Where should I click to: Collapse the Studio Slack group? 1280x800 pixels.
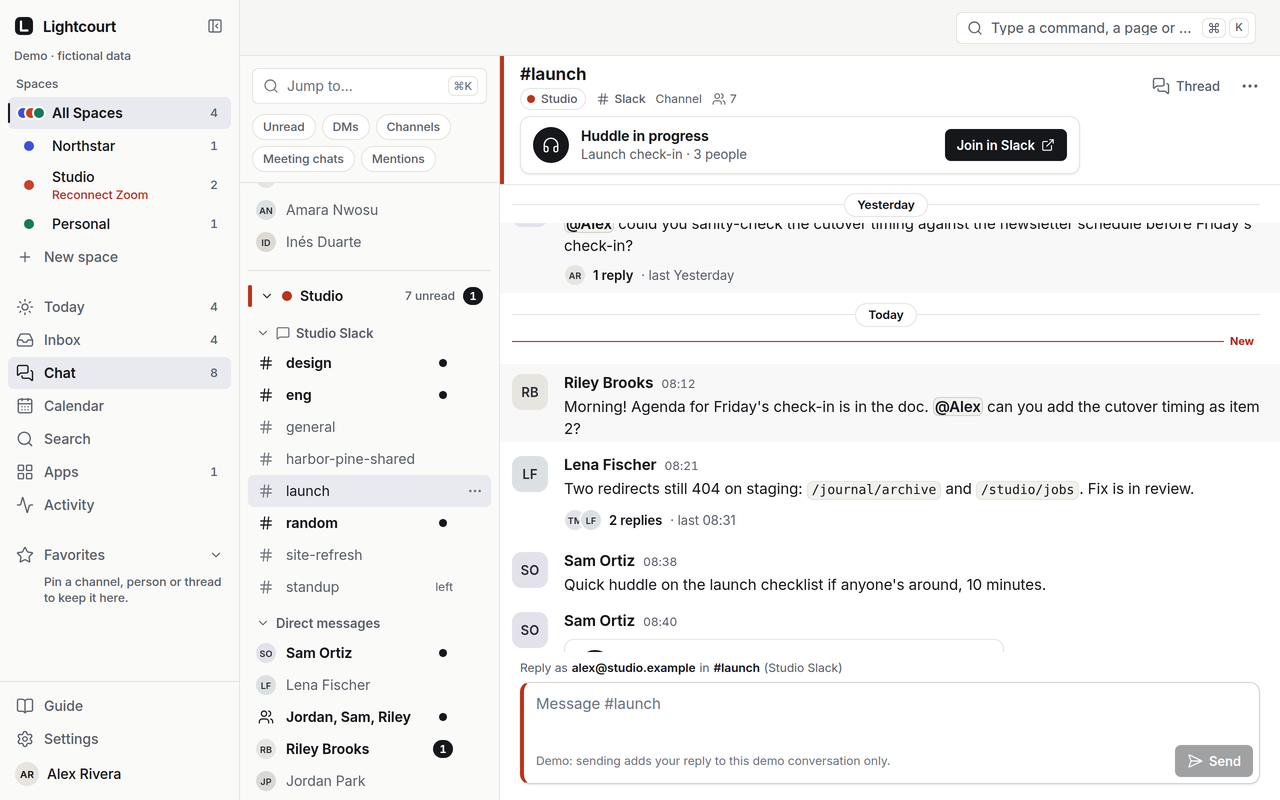[263, 333]
